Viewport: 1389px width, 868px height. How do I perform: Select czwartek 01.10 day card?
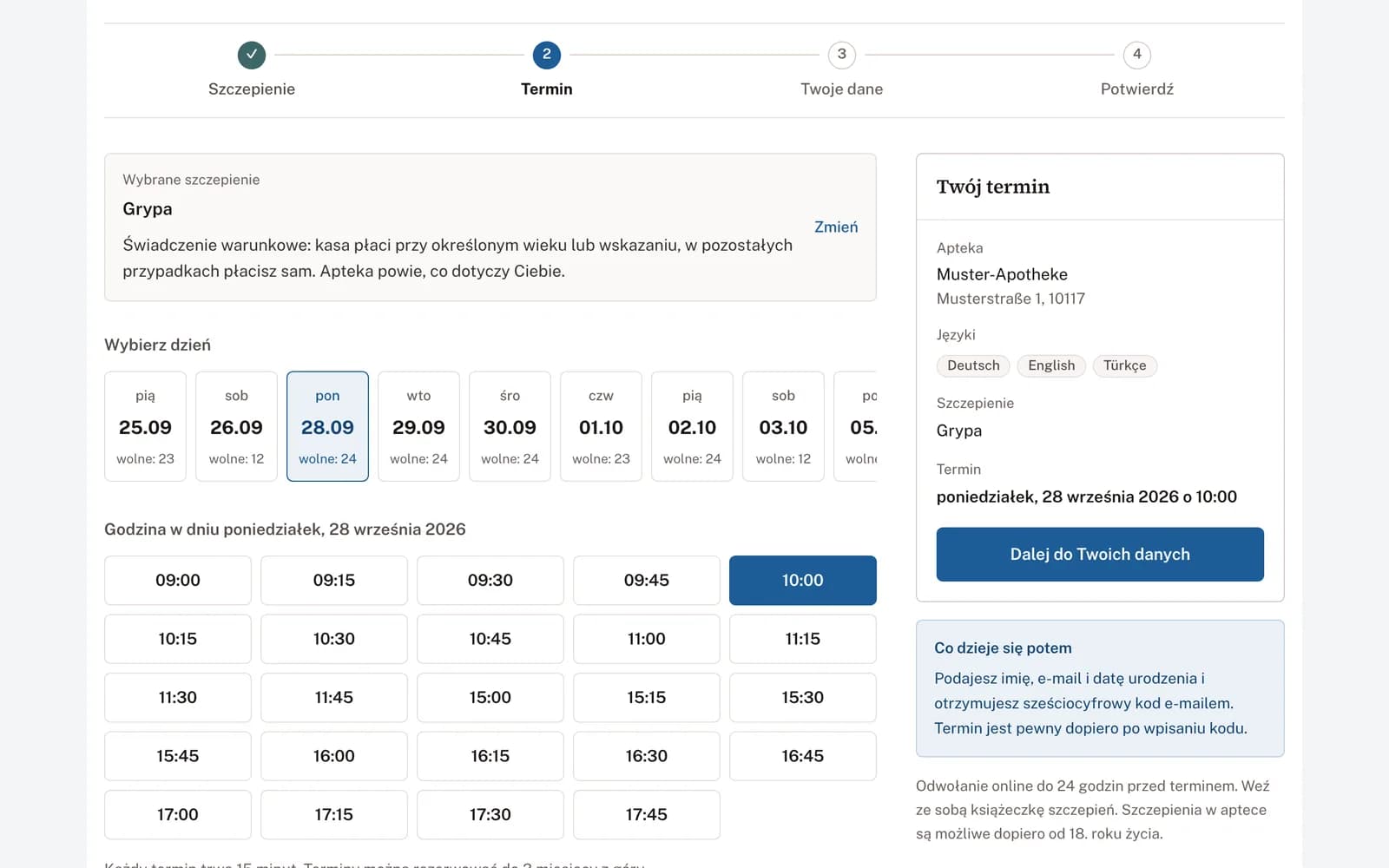[x=601, y=426]
